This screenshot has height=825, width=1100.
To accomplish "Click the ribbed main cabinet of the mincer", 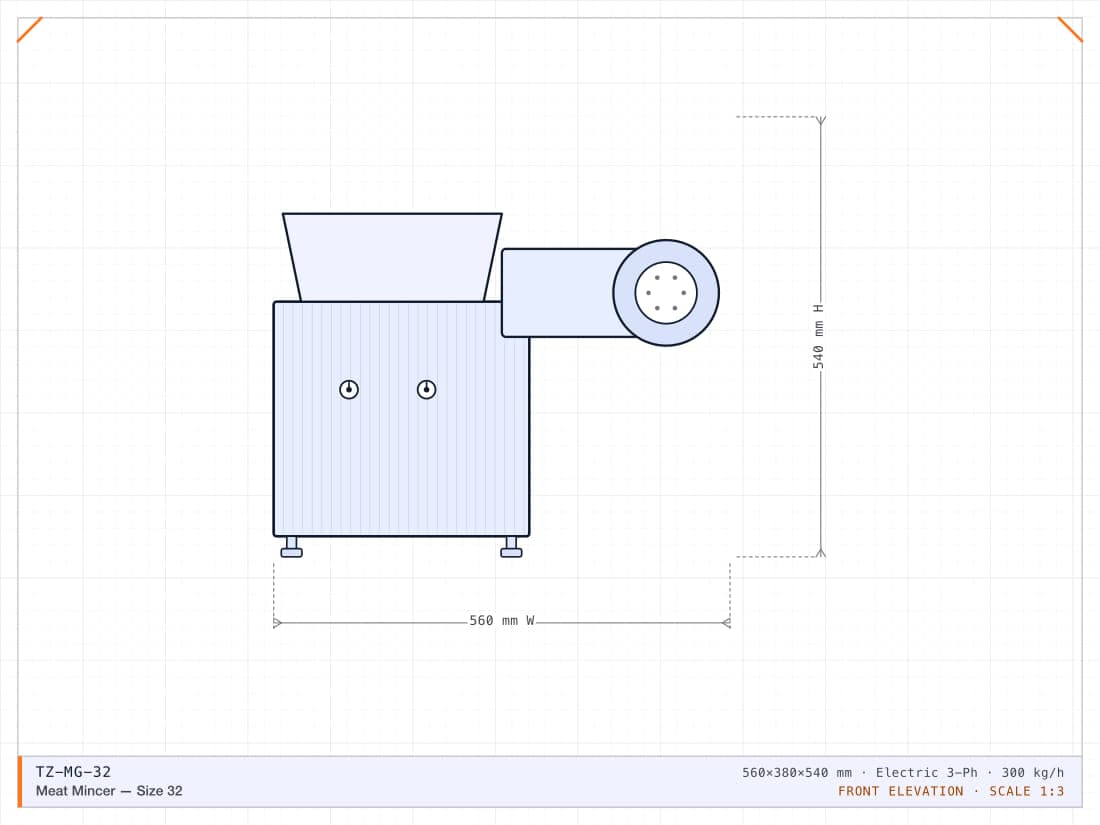I will point(401,419).
